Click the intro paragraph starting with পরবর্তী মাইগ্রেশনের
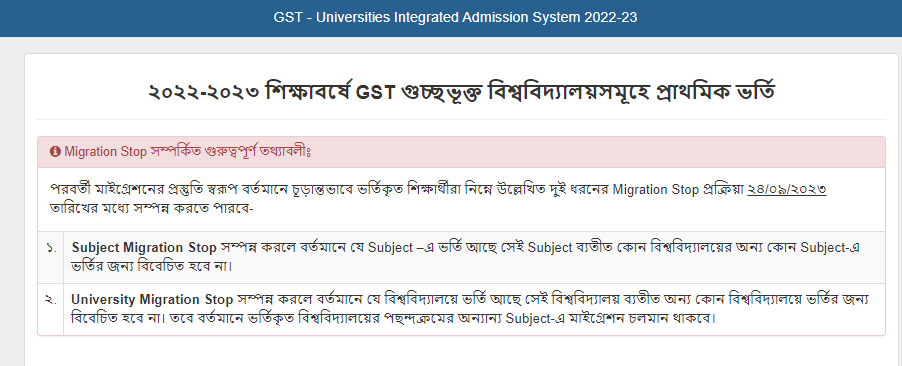This screenshot has width=902, height=366. pyautogui.click(x=438, y=199)
